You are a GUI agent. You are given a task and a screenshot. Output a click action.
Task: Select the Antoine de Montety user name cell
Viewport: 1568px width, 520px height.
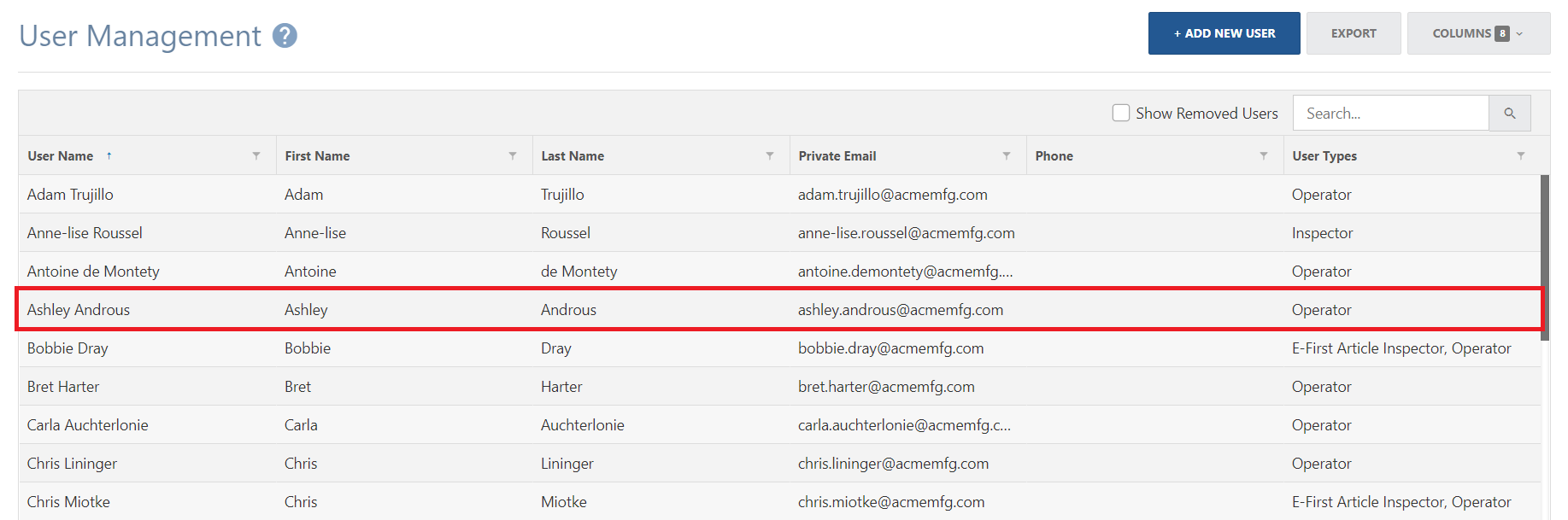[147, 271]
